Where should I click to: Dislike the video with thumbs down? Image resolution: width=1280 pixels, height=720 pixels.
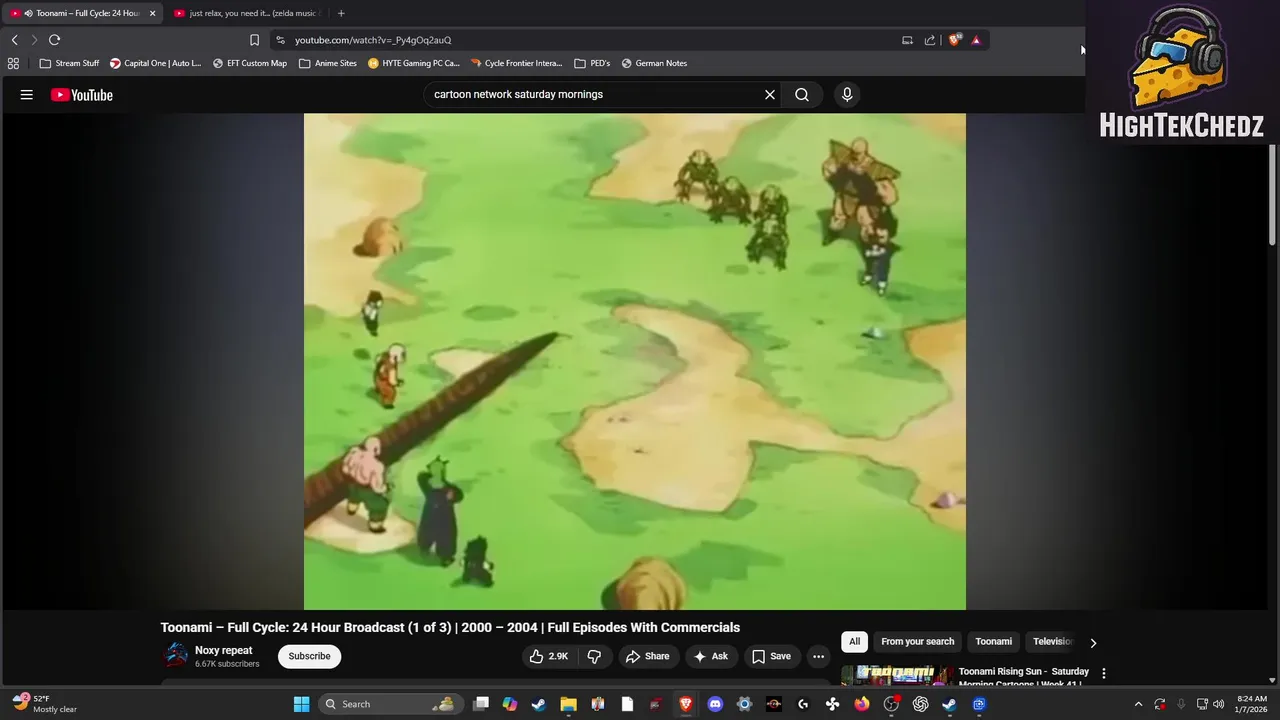594,656
